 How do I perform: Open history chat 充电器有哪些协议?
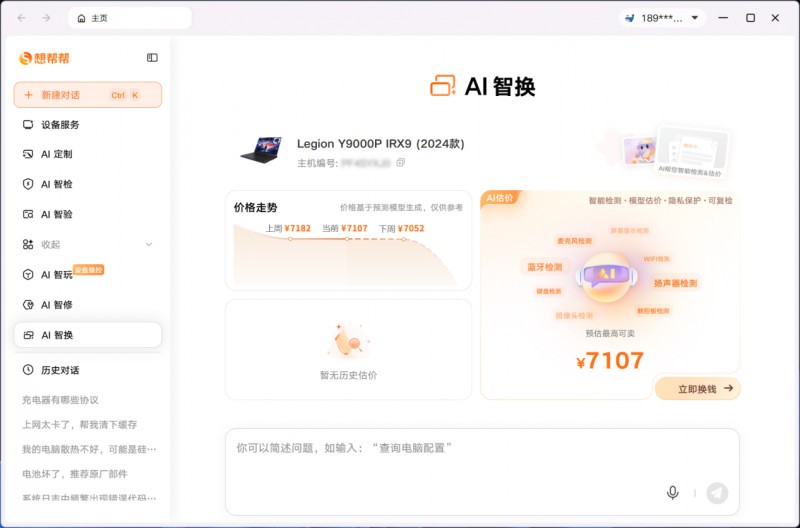point(60,400)
